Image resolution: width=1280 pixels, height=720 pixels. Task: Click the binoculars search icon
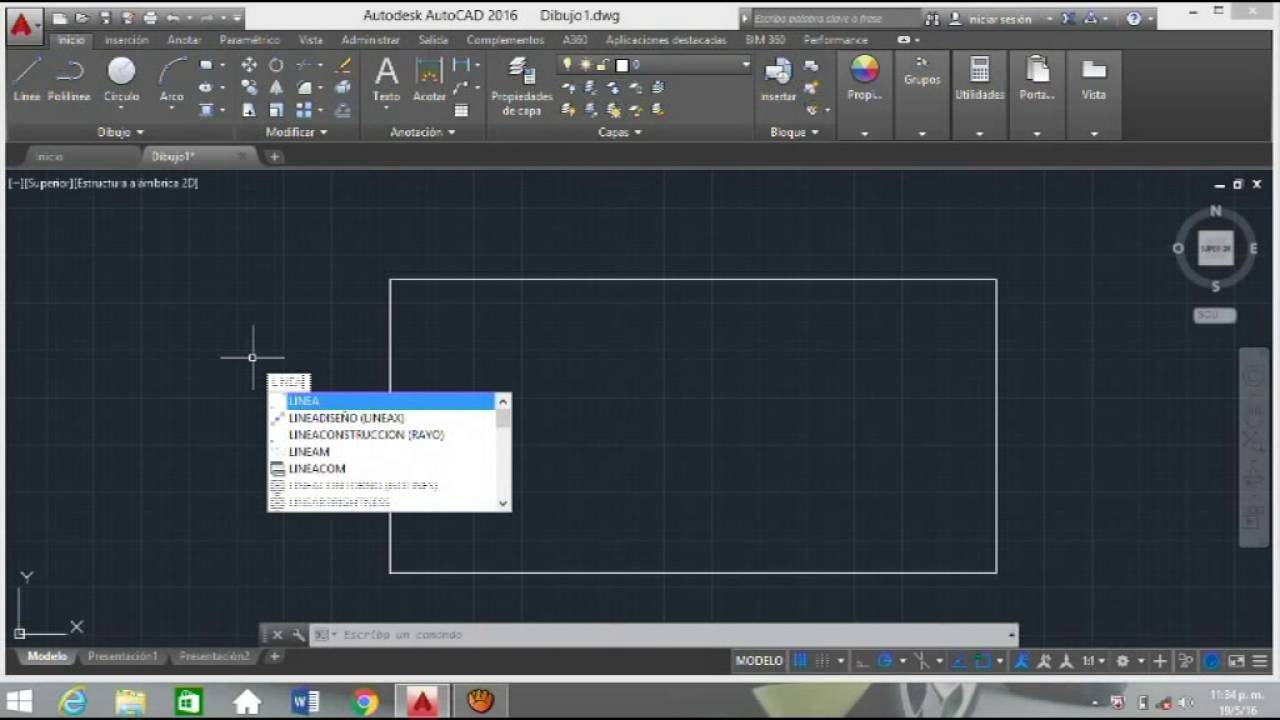tap(932, 18)
